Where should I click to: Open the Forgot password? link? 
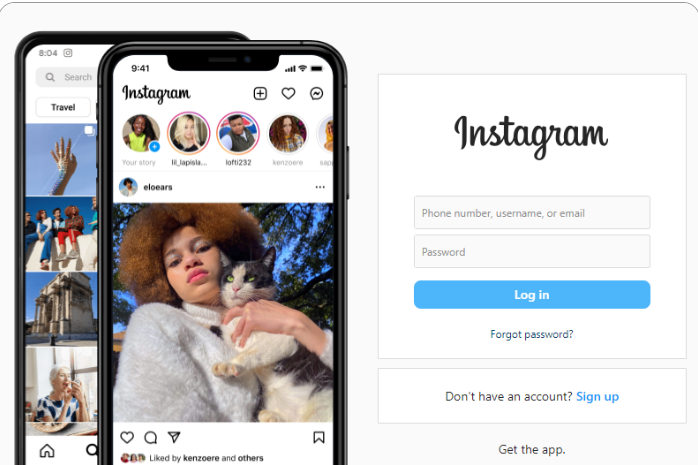click(532, 334)
